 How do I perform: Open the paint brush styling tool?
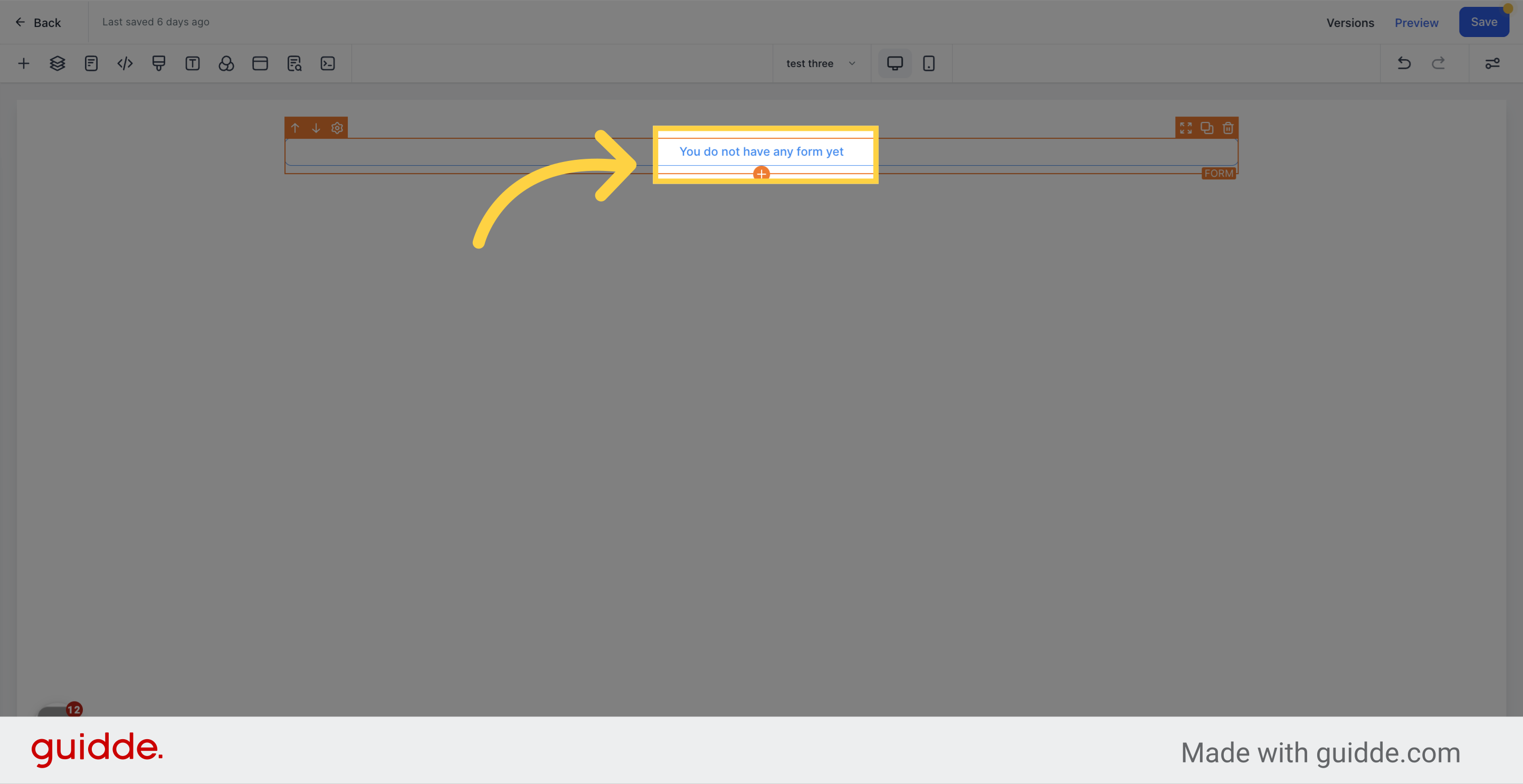pyautogui.click(x=158, y=63)
